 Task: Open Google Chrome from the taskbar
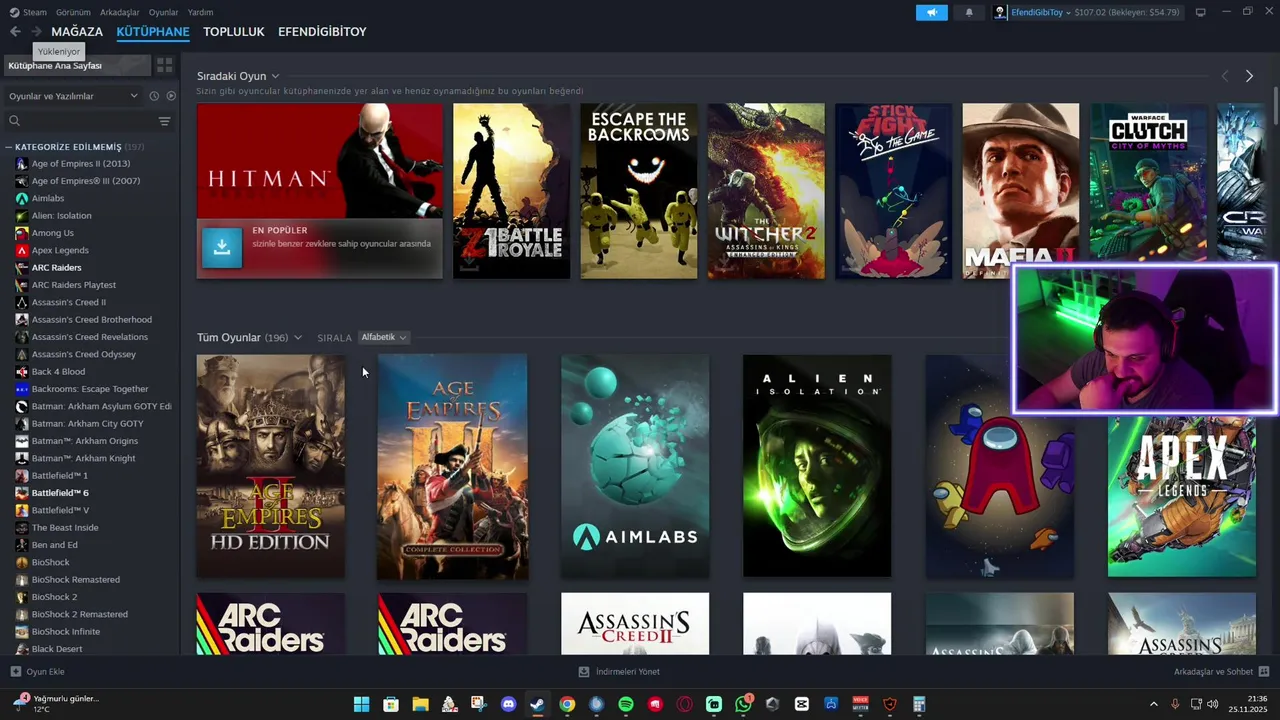(x=567, y=704)
